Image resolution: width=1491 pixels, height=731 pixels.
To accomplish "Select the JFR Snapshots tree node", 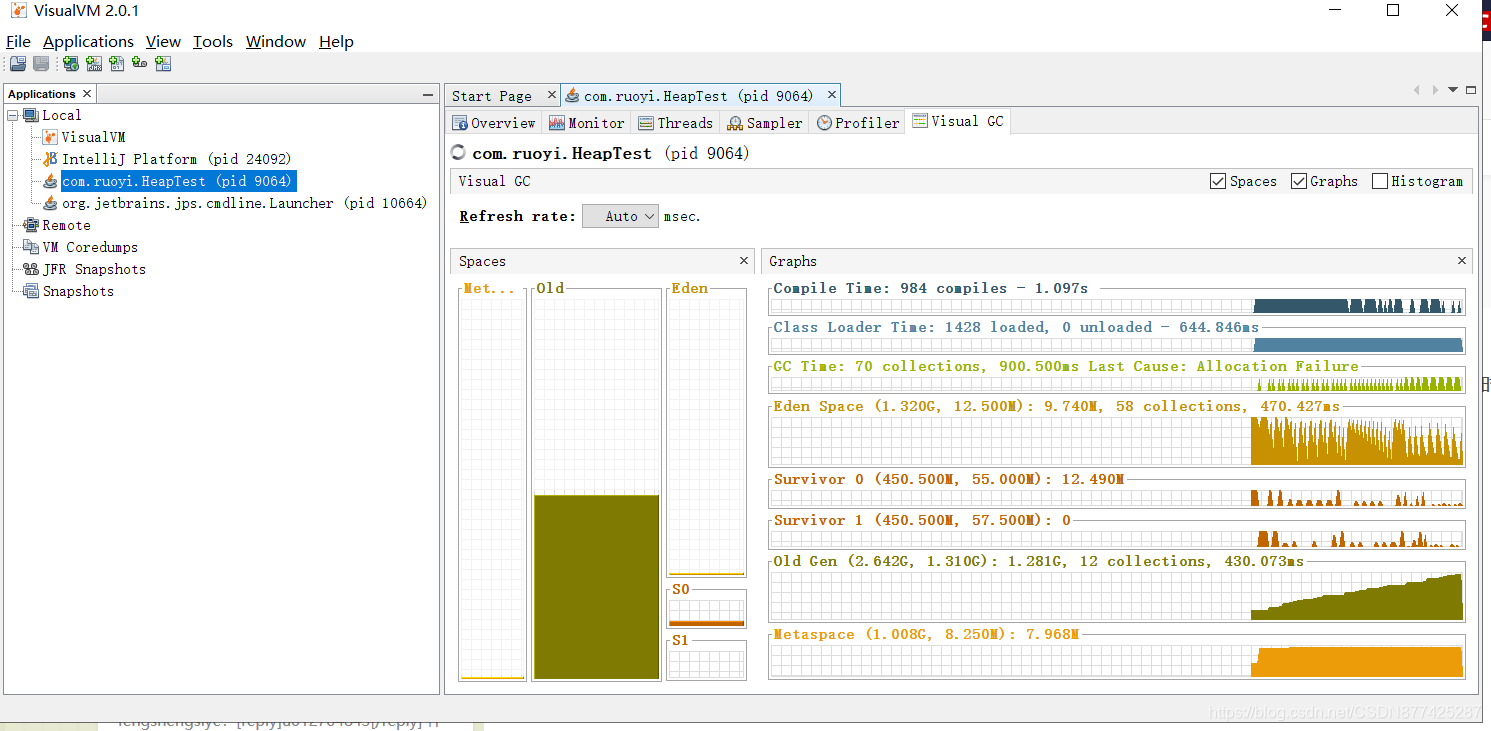I will click(x=94, y=269).
